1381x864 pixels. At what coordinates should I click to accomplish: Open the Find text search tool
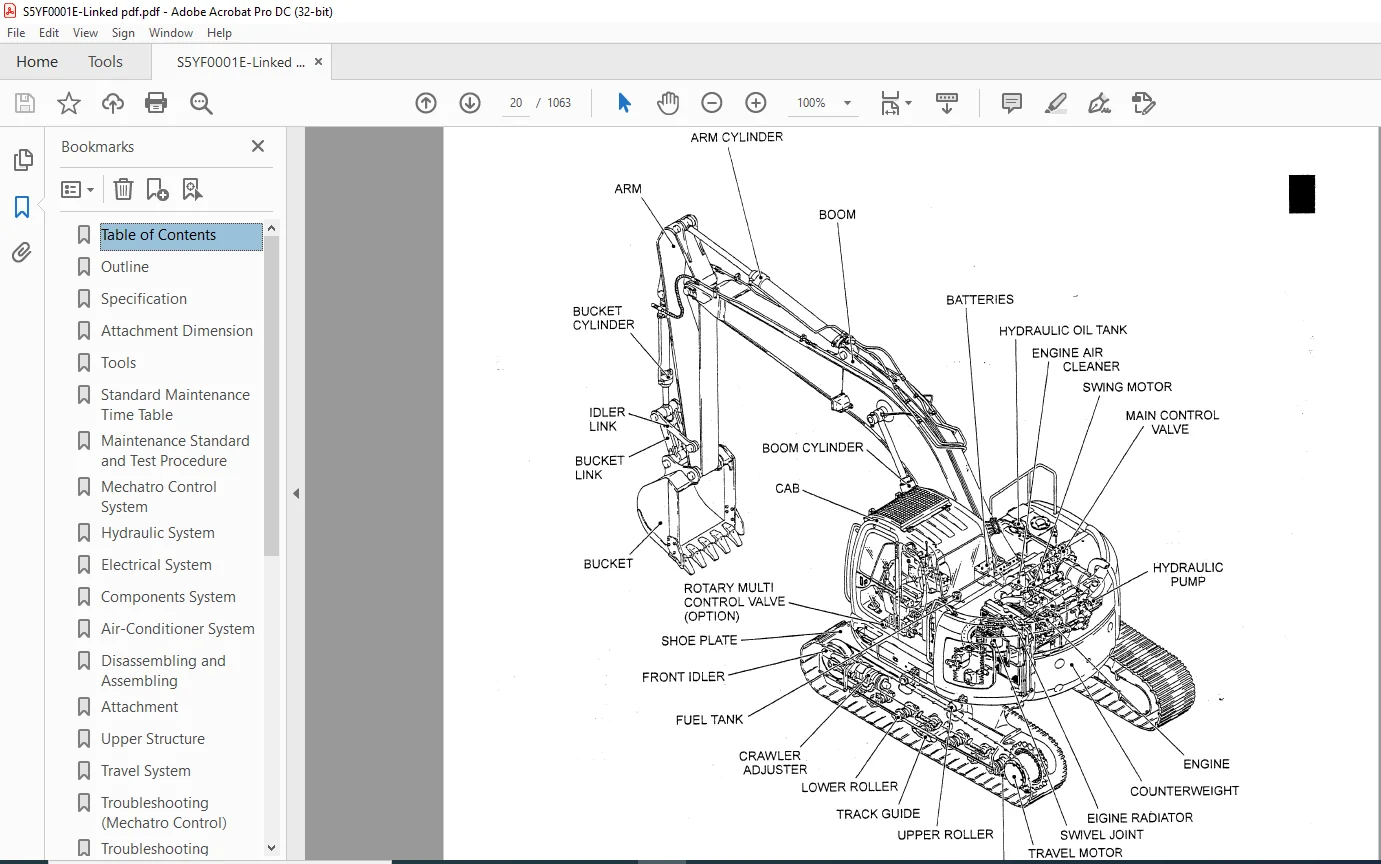[x=202, y=103]
